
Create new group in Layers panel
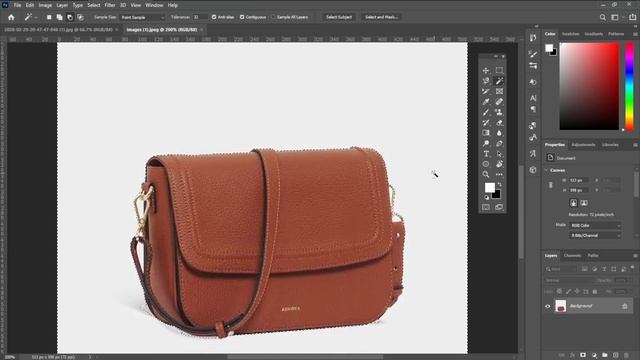click(604, 356)
